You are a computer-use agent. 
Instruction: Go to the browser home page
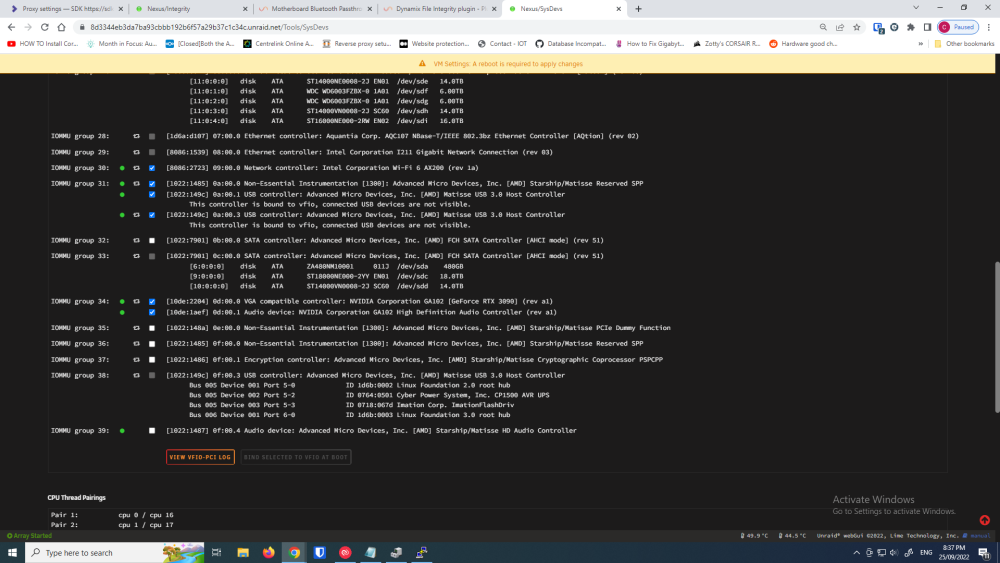pyautogui.click(x=61, y=27)
